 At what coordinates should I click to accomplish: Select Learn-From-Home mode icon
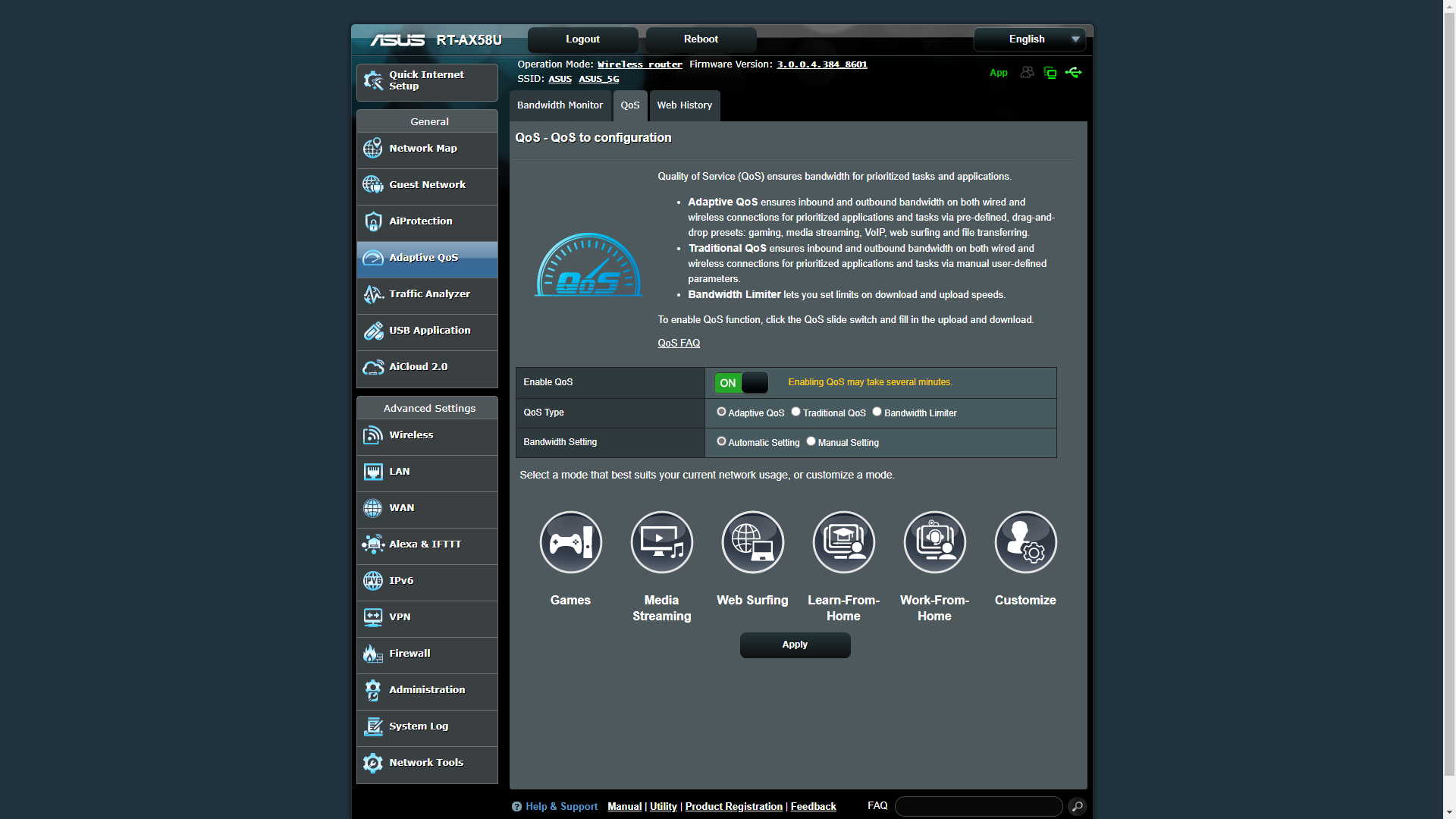843,542
